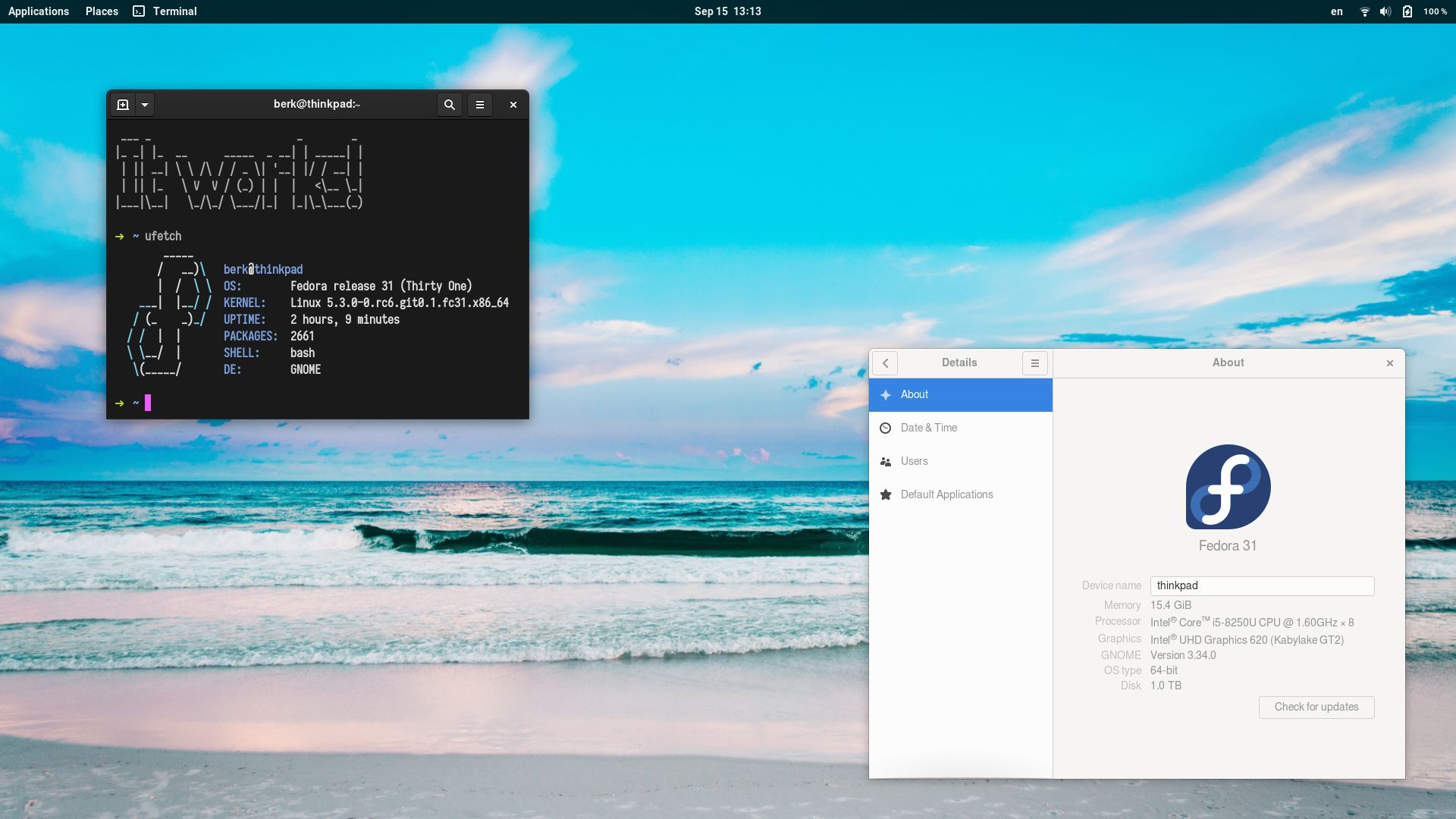Open the Applications menu
Screen dimensions: 1456x819
tap(38, 11)
